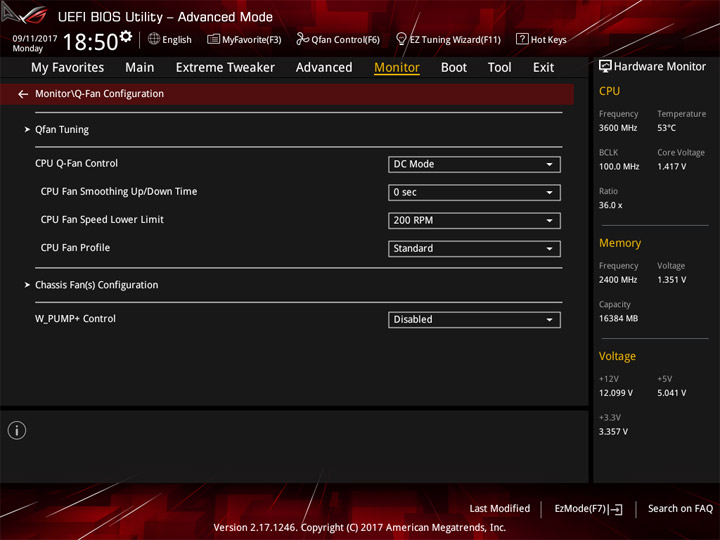
Task: Click the Memory section heading
Action: point(620,243)
